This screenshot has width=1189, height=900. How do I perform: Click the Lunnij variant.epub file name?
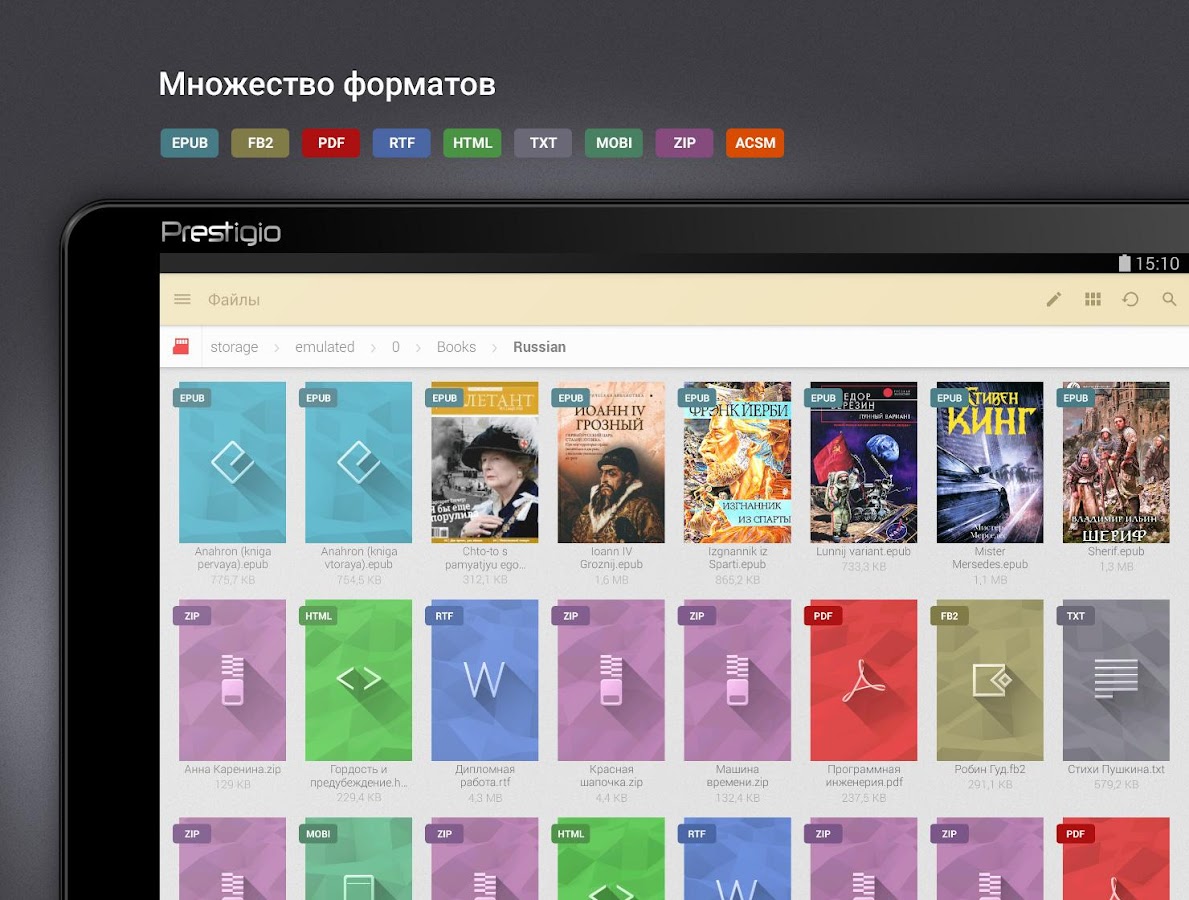864,551
